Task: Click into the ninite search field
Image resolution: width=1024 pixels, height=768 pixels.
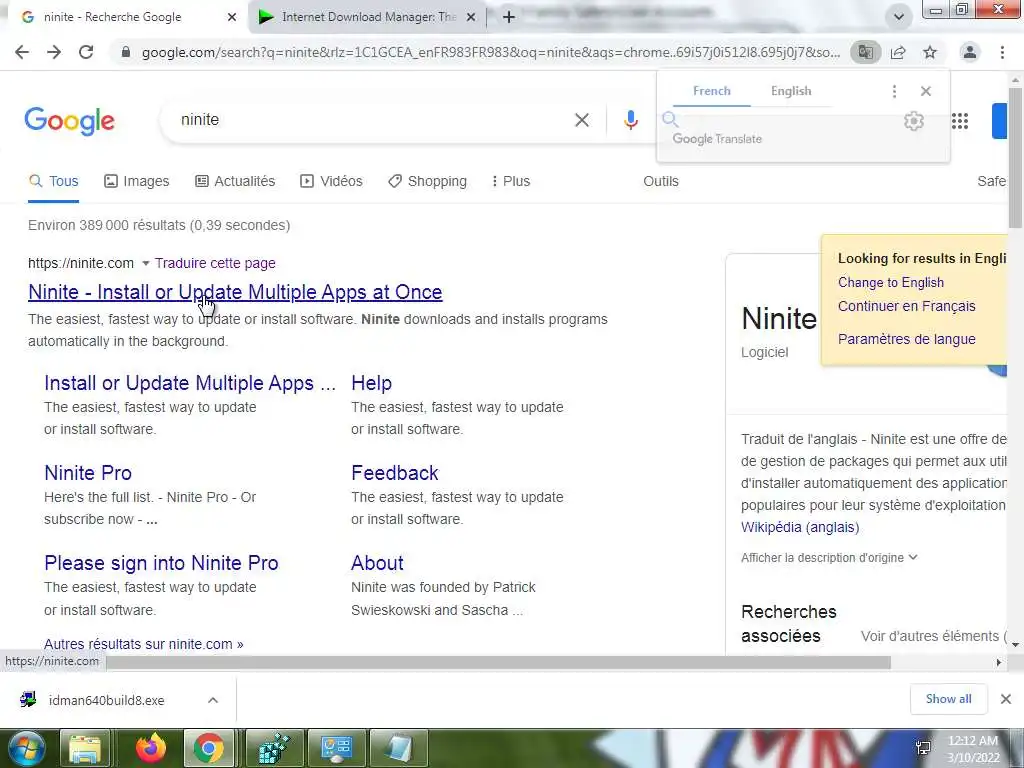Action: (x=366, y=120)
